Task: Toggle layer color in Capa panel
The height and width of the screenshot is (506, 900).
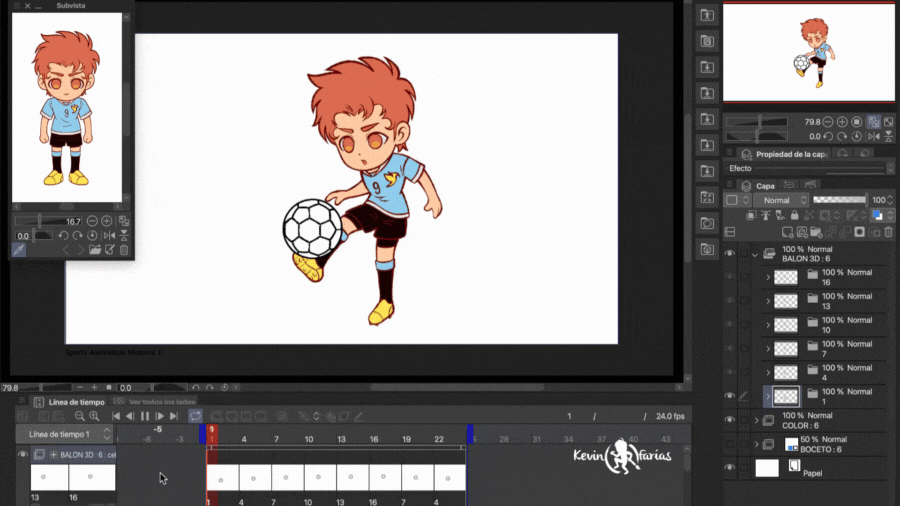Action: click(877, 216)
